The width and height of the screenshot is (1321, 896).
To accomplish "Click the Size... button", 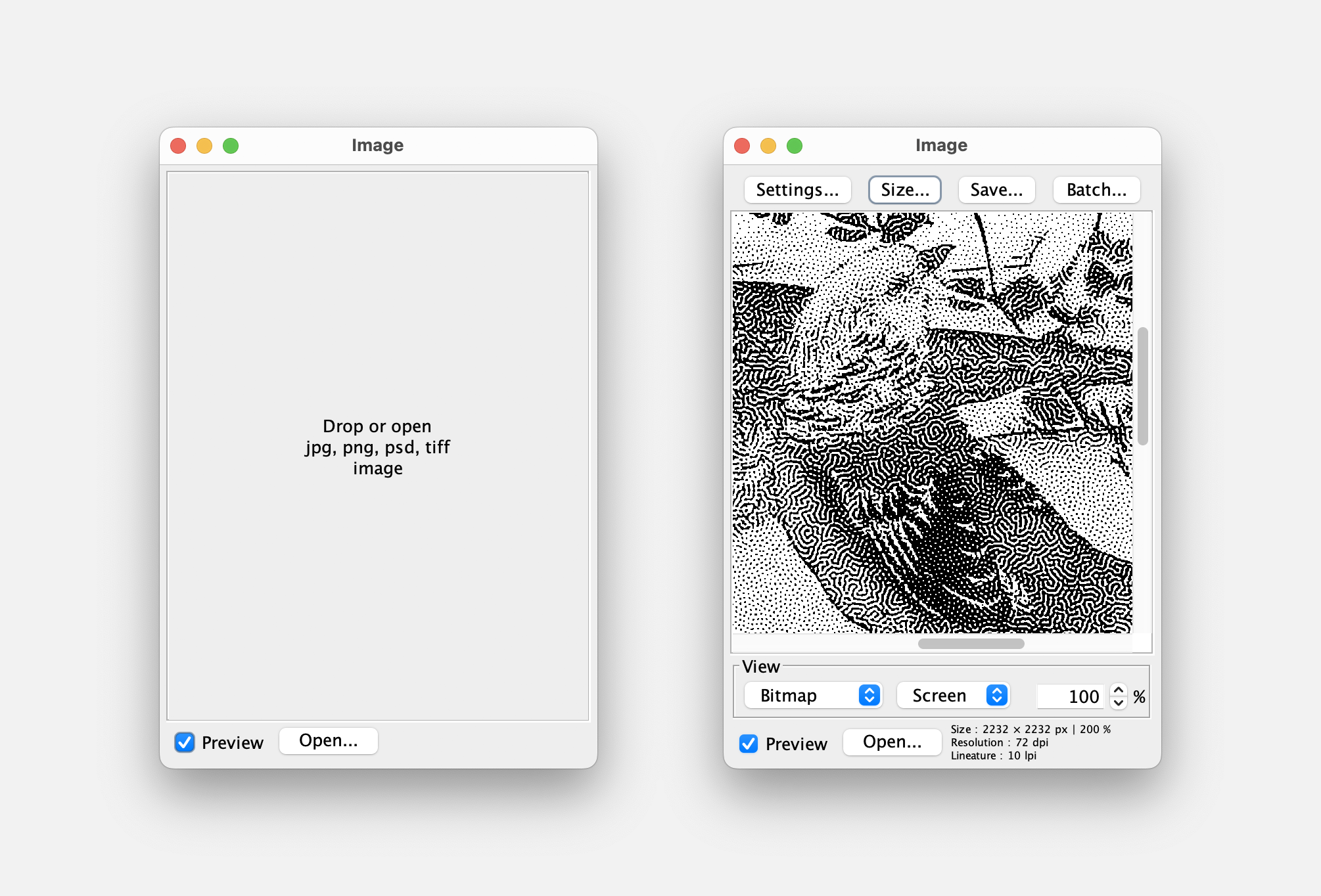I will (x=904, y=190).
